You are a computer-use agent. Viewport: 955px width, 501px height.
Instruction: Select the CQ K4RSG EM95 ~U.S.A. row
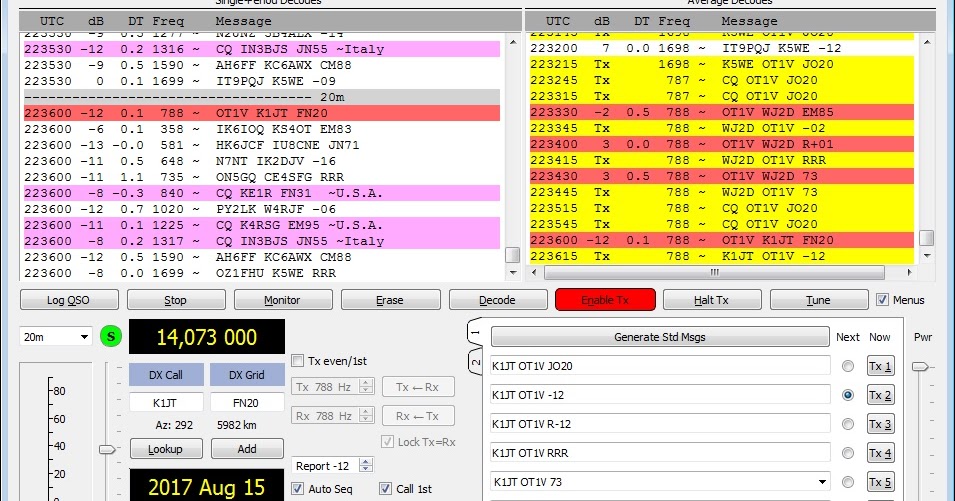pyautogui.click(x=262, y=225)
